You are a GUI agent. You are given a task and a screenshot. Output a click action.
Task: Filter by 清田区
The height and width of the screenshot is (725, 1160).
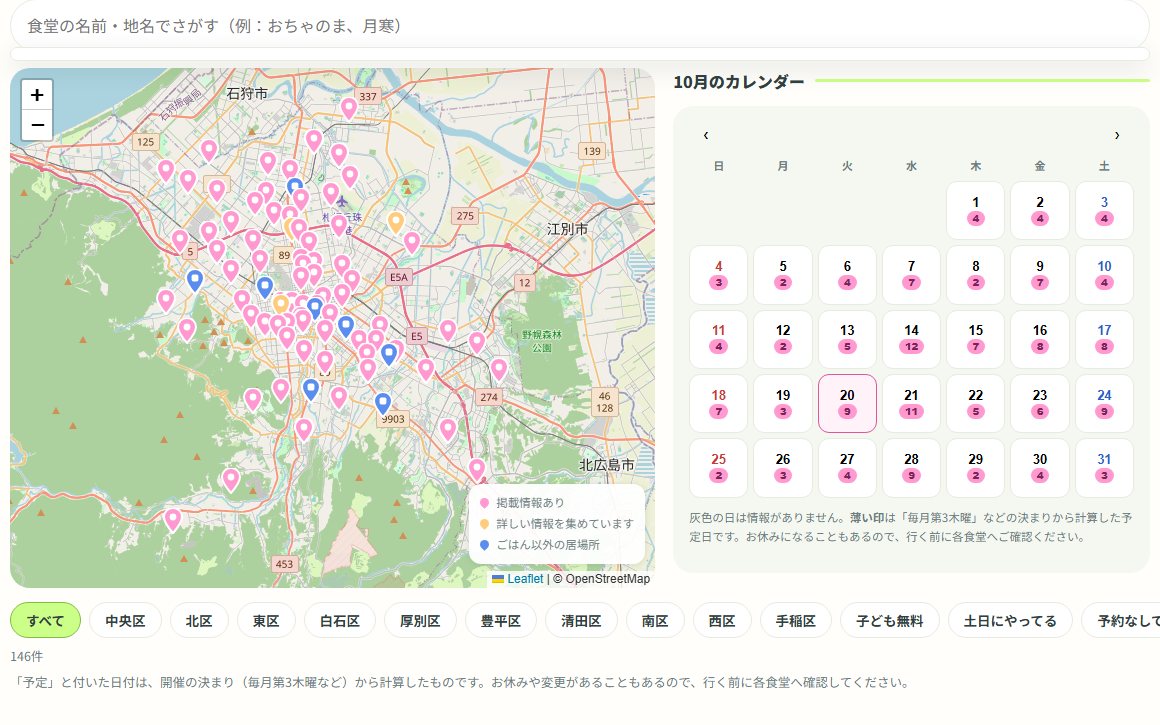coord(581,621)
